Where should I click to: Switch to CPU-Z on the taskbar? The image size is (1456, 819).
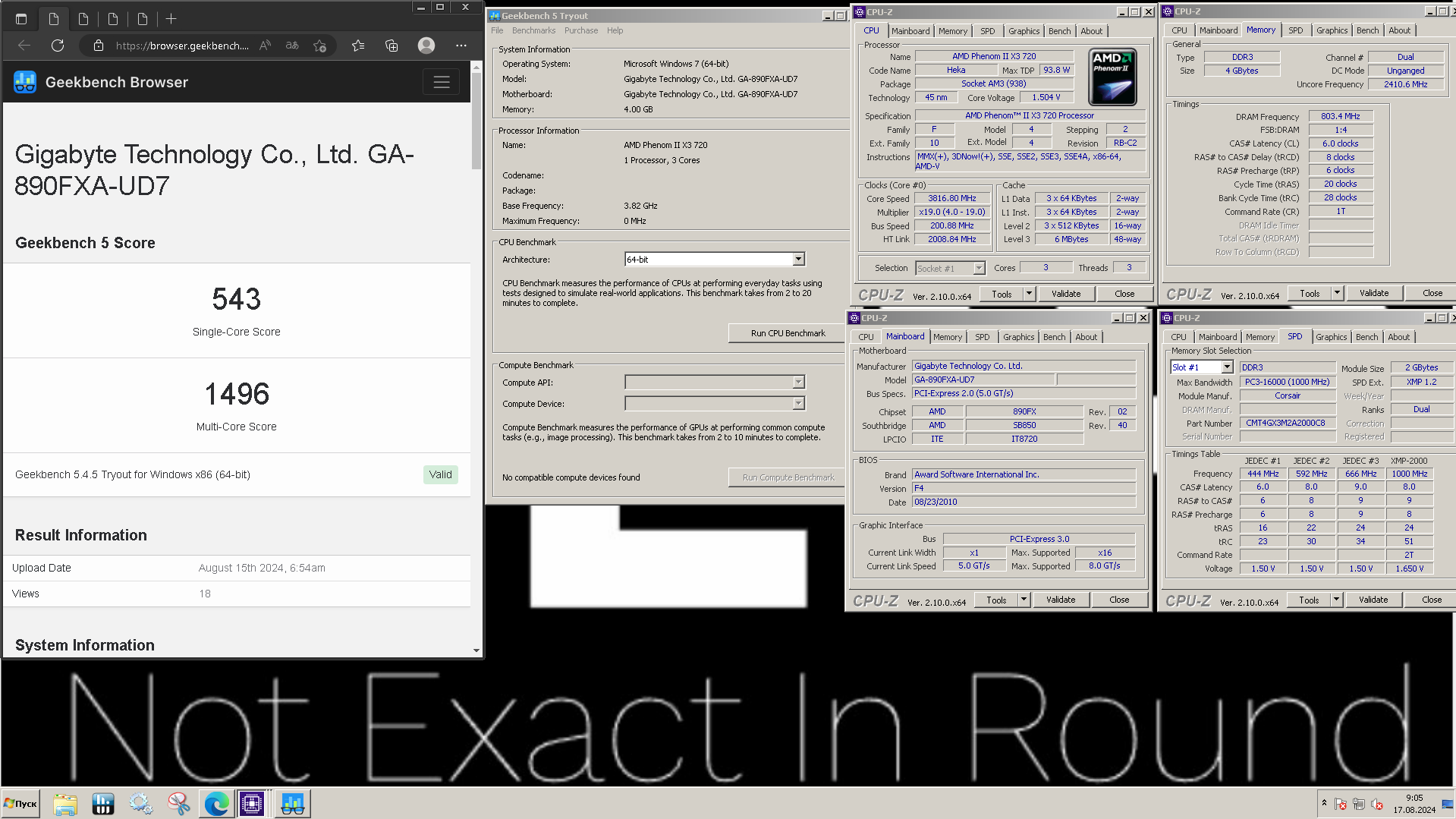click(253, 803)
